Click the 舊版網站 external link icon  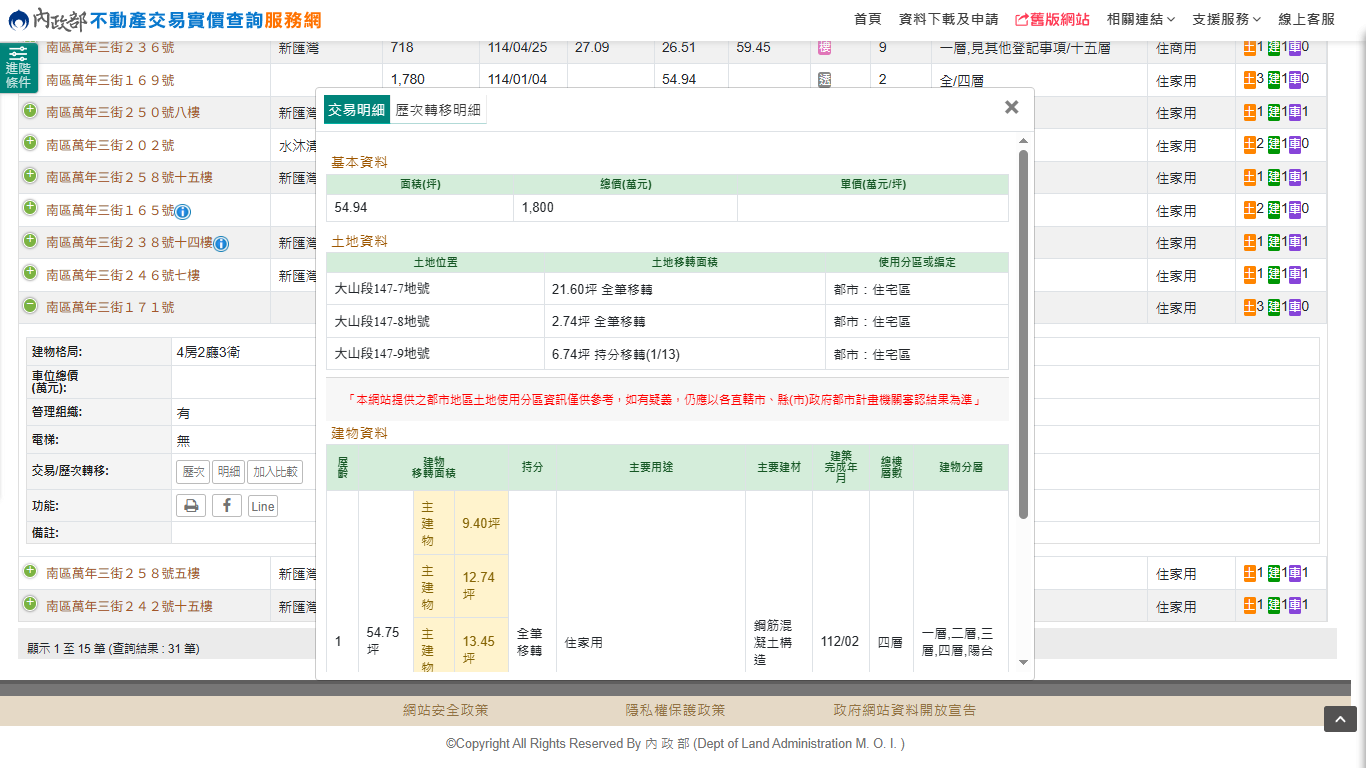tap(1021, 20)
